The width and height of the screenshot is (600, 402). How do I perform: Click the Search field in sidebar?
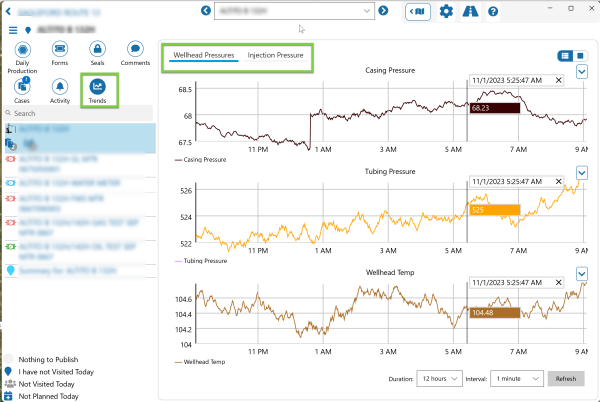[80, 113]
